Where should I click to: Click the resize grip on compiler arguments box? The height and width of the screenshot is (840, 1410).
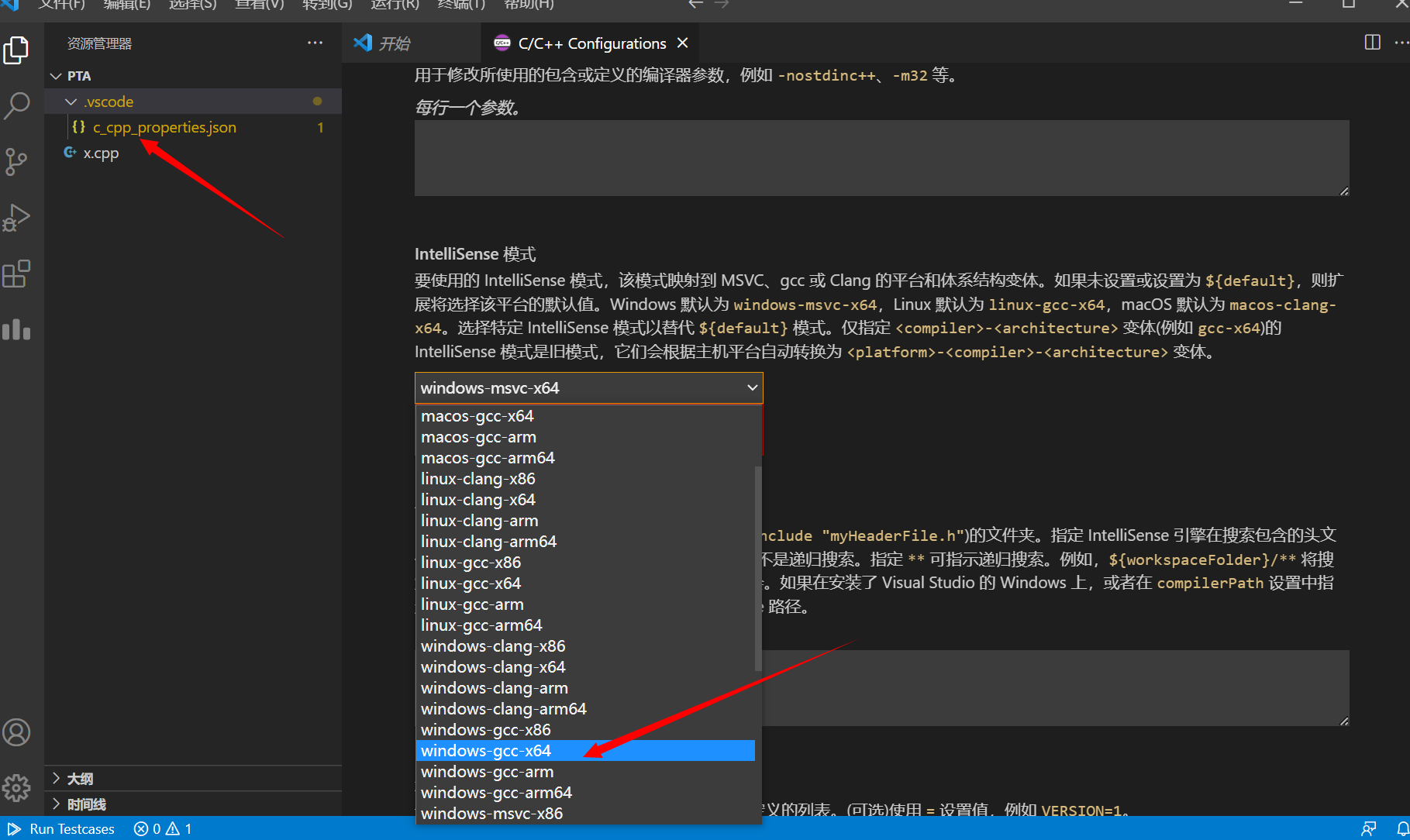1343,191
